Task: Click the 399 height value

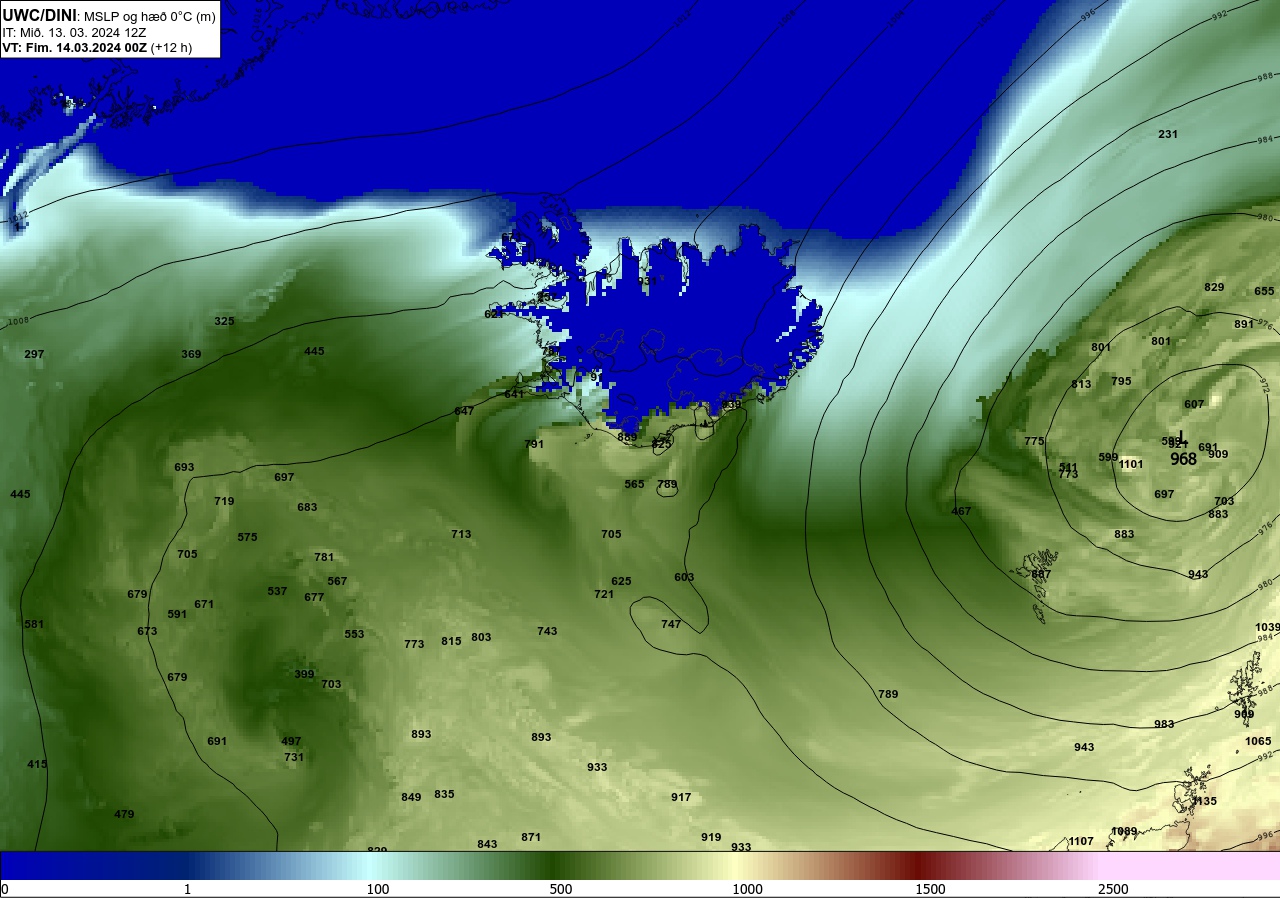Action: click(304, 674)
